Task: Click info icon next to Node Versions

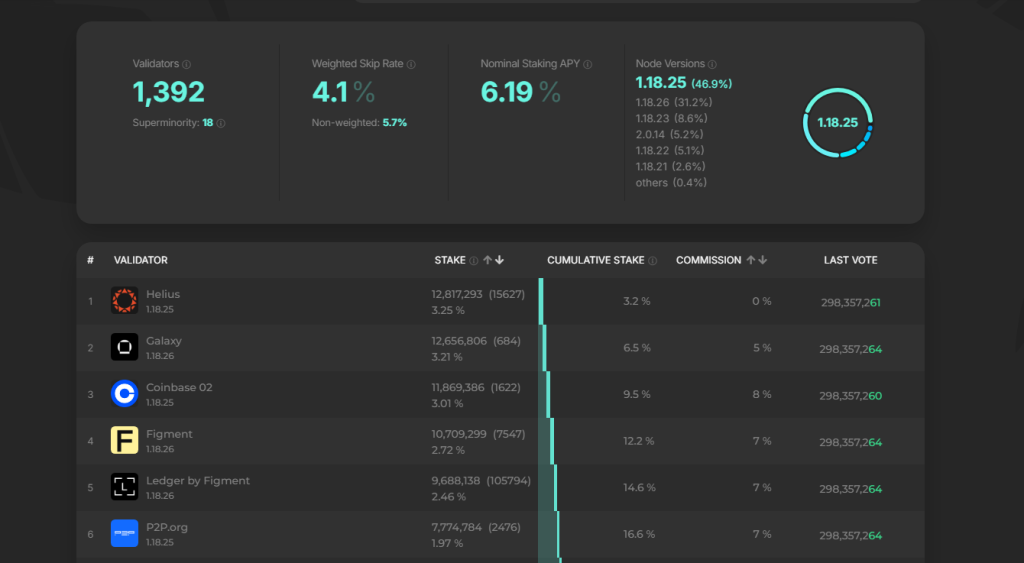Action: [x=713, y=64]
